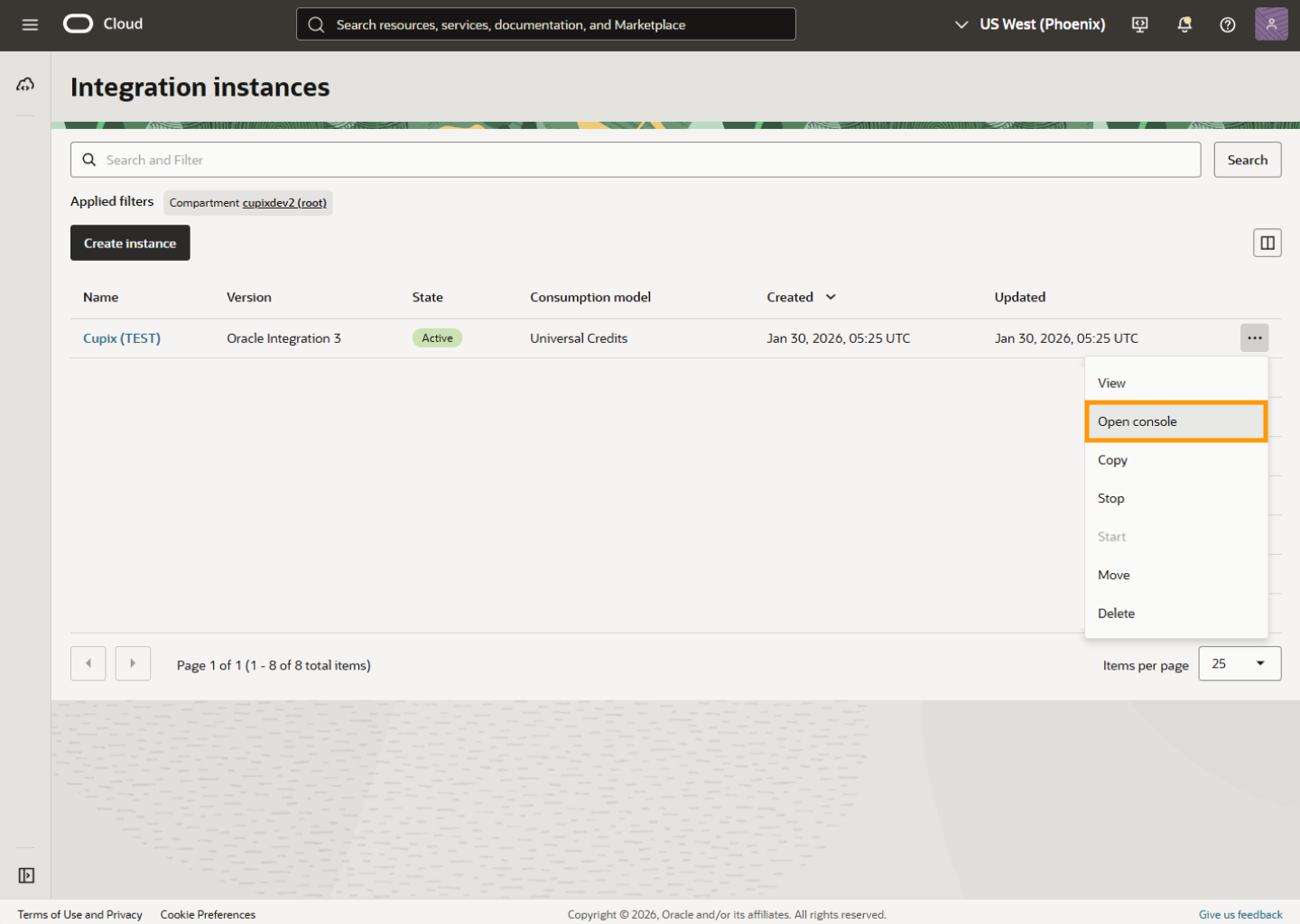Image resolution: width=1300 pixels, height=924 pixels.
Task: Go to the next page arrow
Action: [x=133, y=663]
